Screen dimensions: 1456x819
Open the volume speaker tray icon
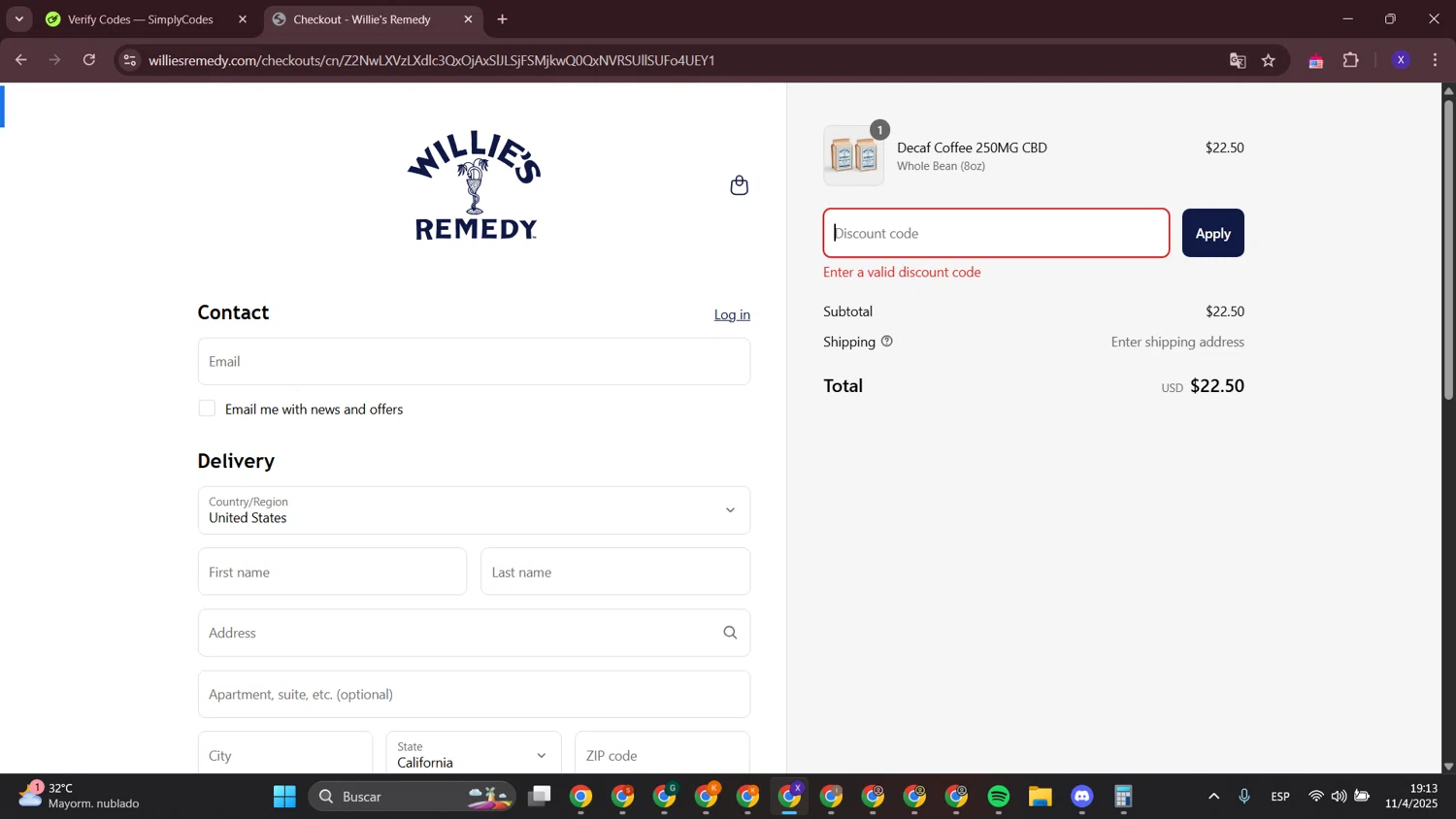pyautogui.click(x=1339, y=797)
